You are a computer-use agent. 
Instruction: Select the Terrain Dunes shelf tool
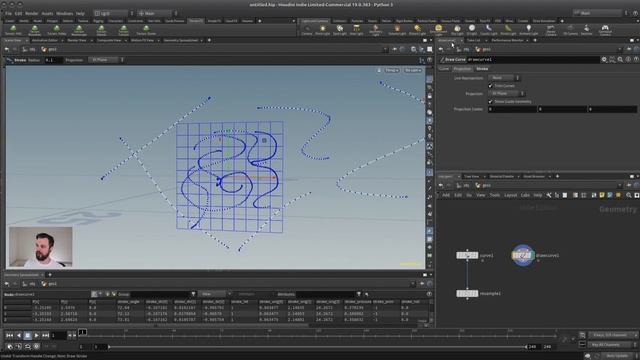point(146,30)
